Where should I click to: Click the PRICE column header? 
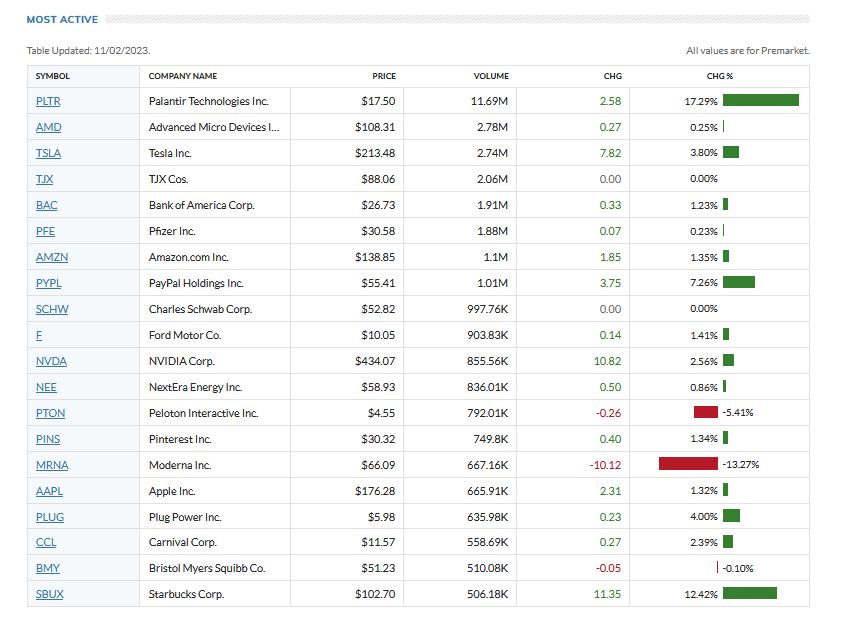pyautogui.click(x=384, y=76)
